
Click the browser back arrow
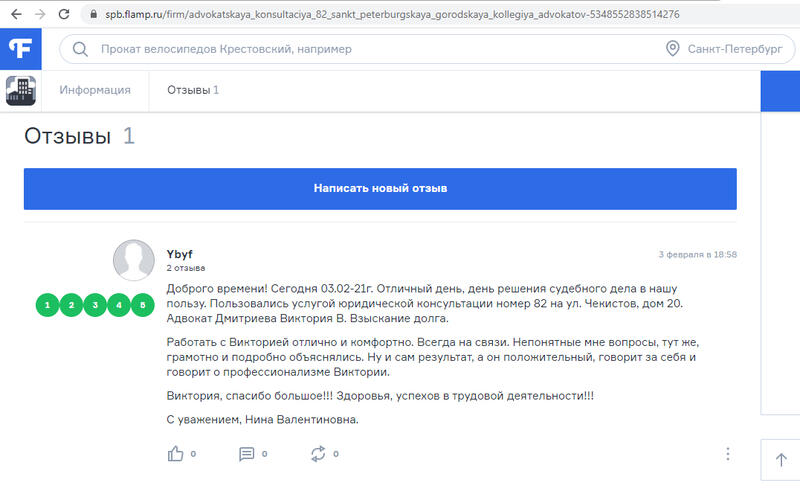pyautogui.click(x=14, y=15)
